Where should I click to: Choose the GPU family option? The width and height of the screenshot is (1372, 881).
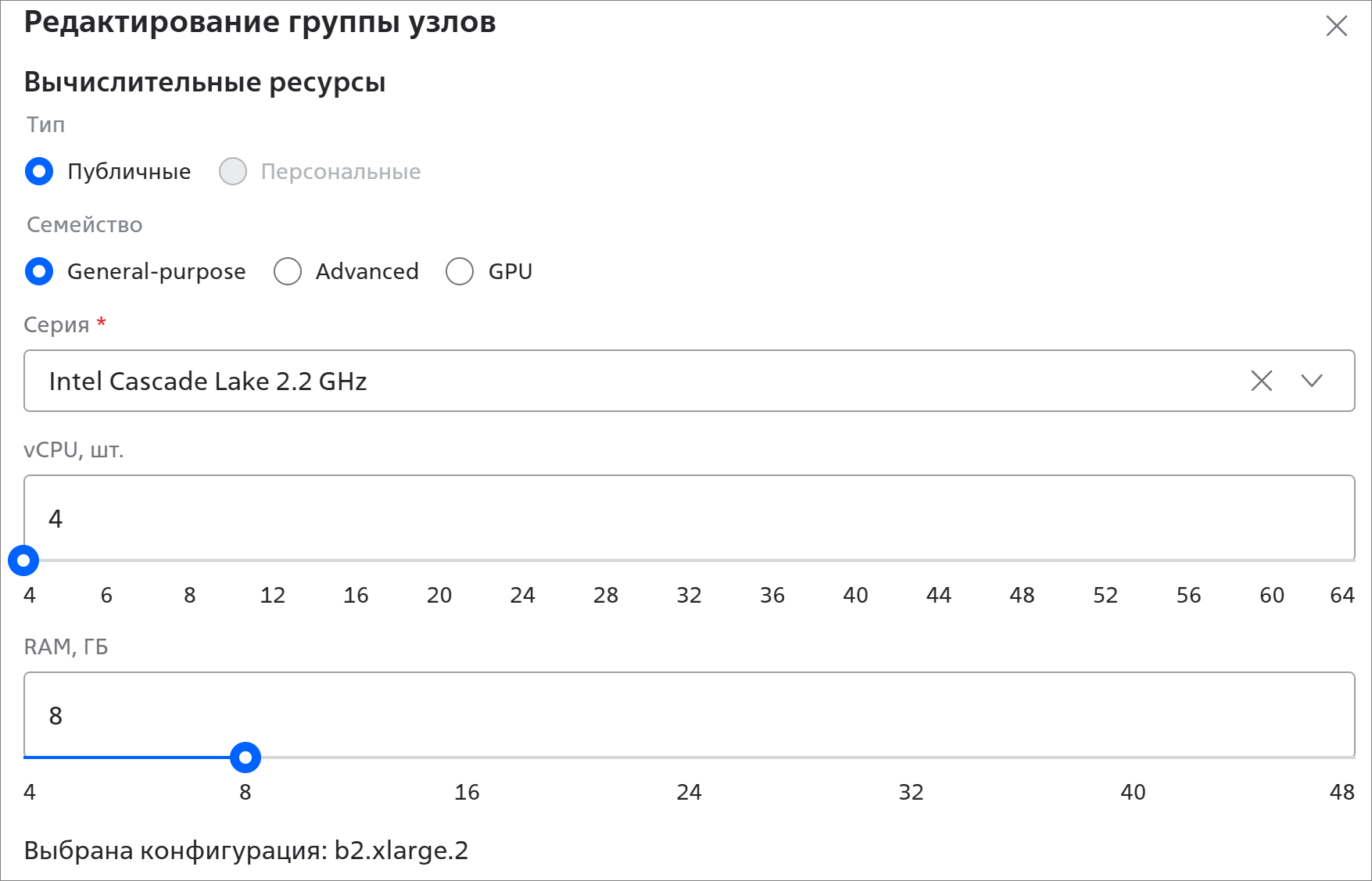(460, 271)
